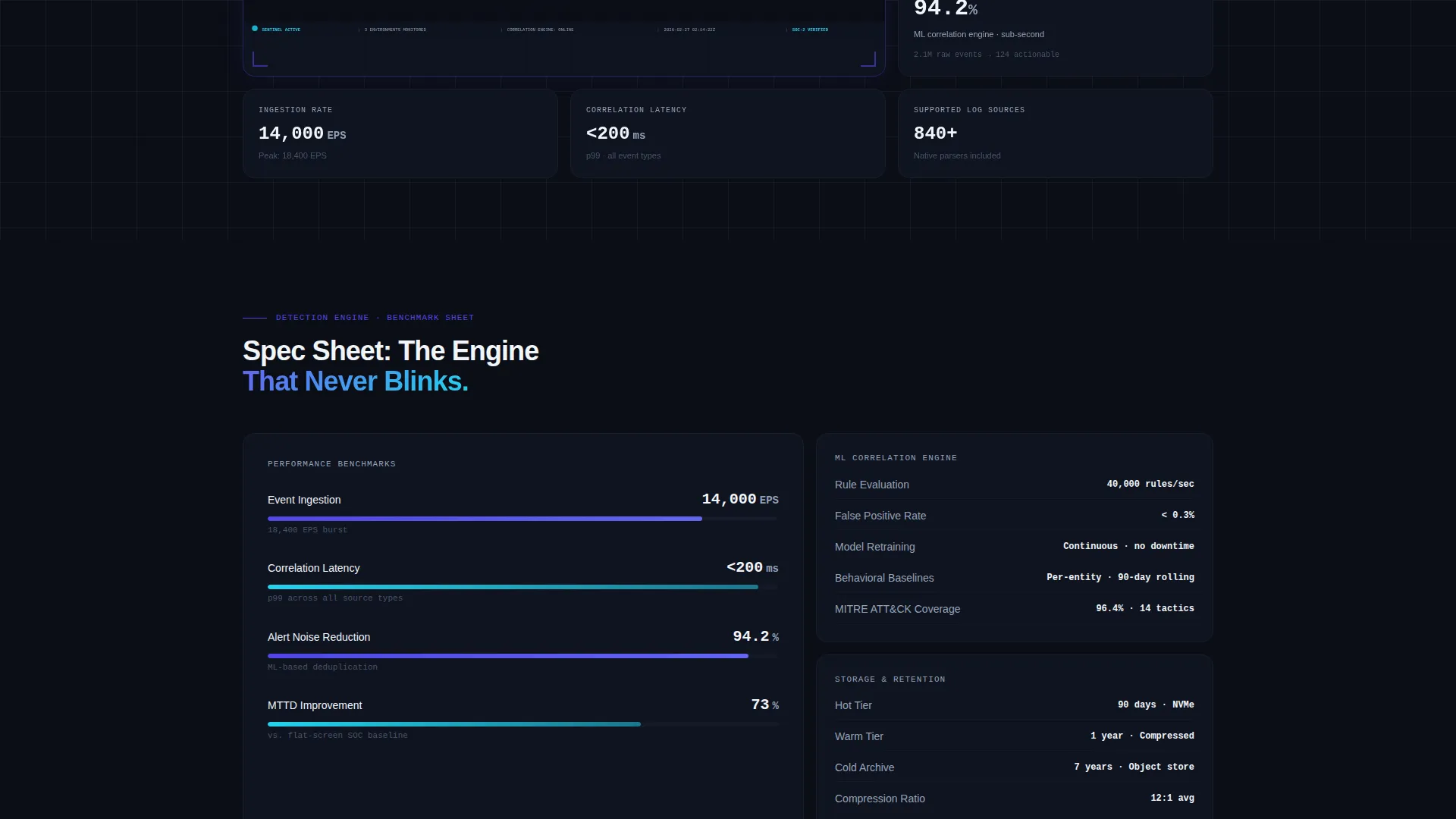Select the Correlation Latency stat card heading
This screenshot has width=1456, height=819.
tap(636, 110)
